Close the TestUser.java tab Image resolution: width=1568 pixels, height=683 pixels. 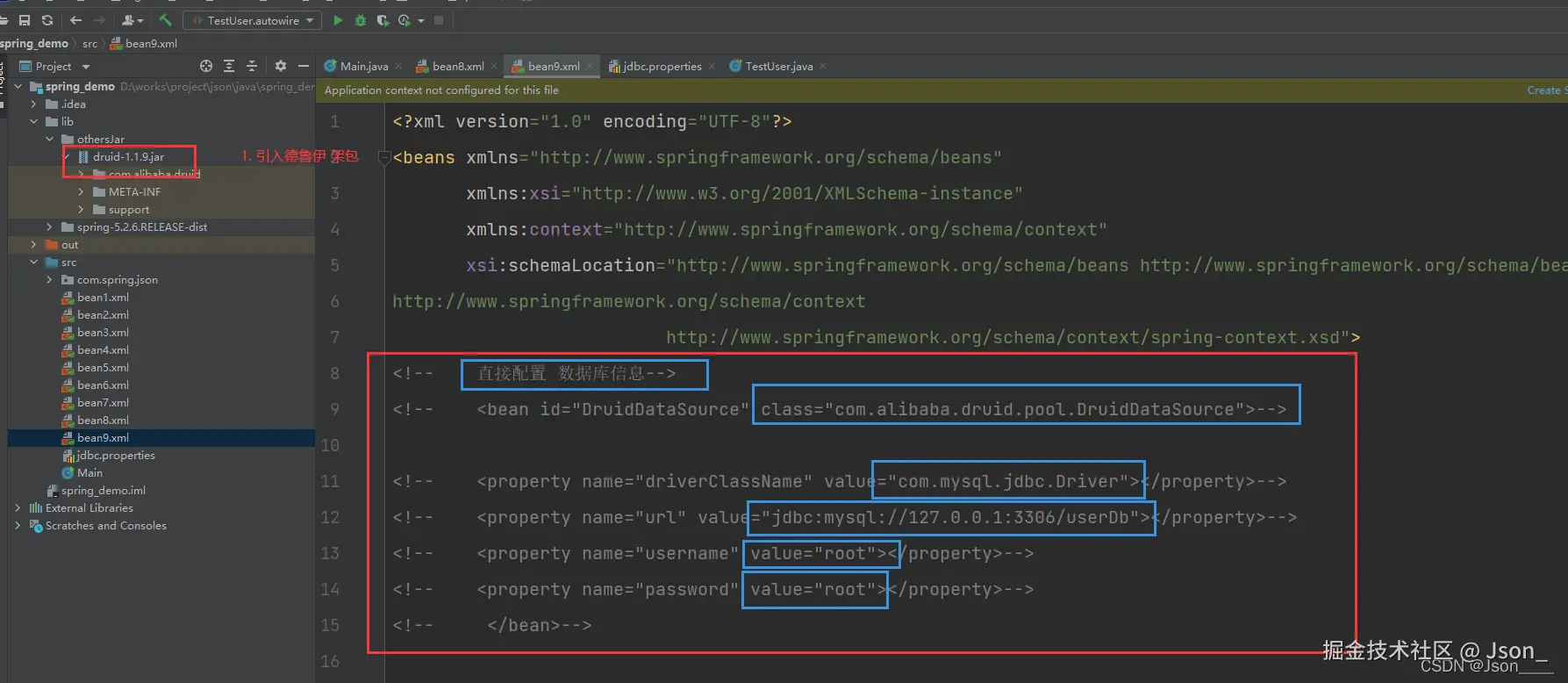[823, 66]
